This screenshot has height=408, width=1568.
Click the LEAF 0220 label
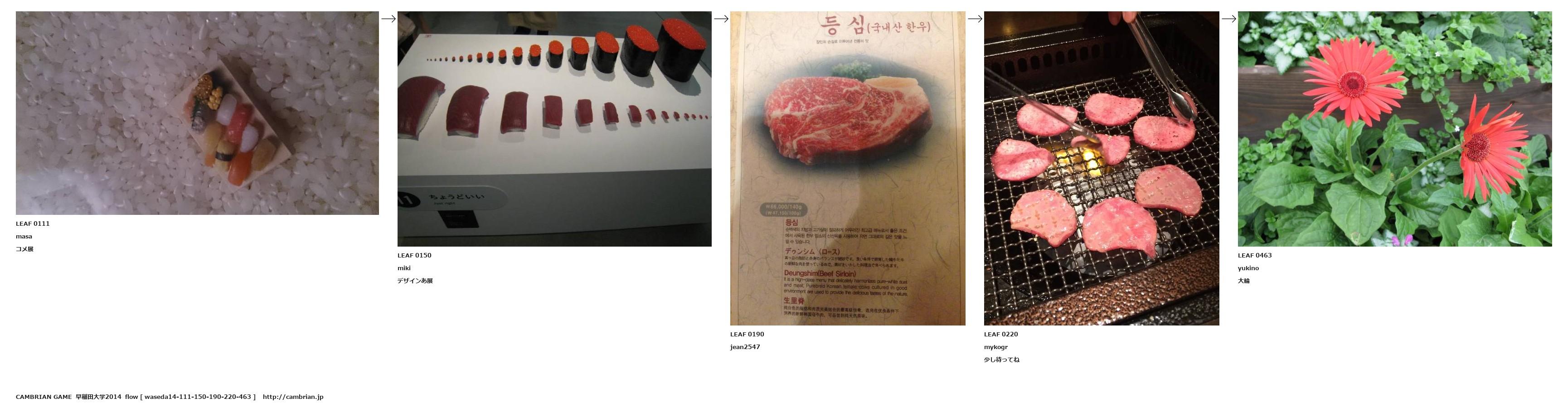coord(1001,334)
